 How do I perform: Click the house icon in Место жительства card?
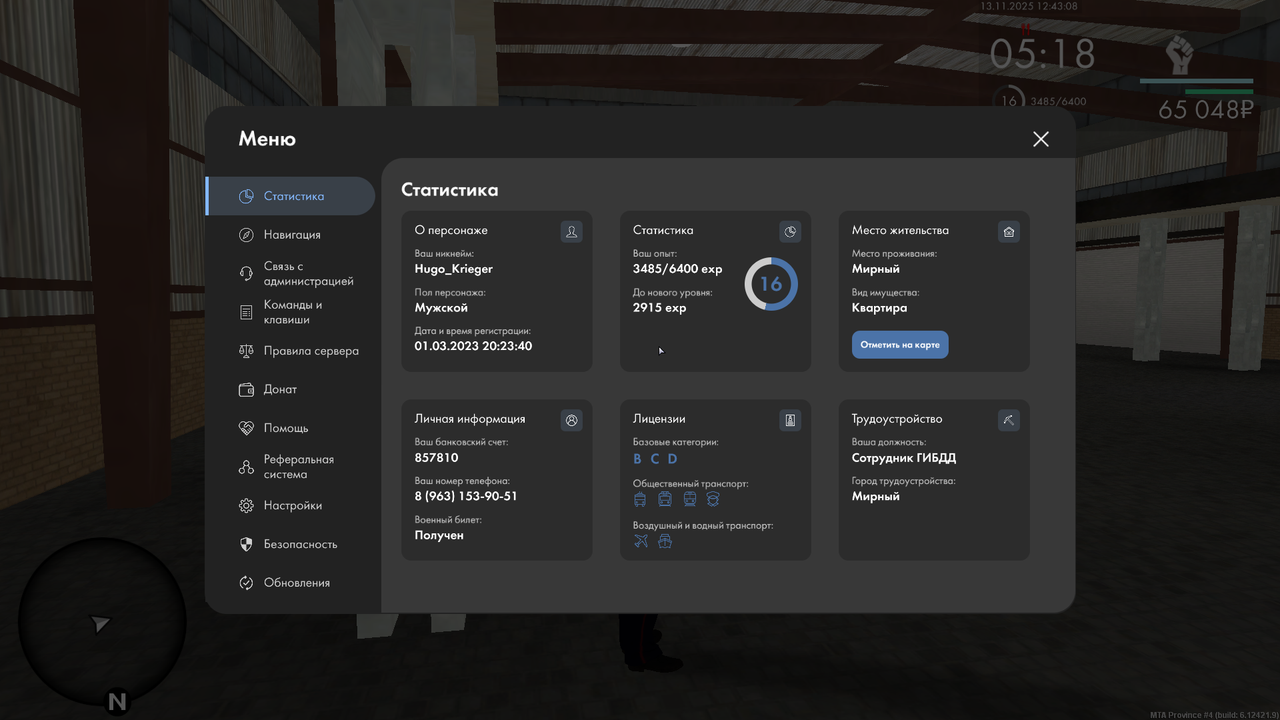pos(1009,232)
